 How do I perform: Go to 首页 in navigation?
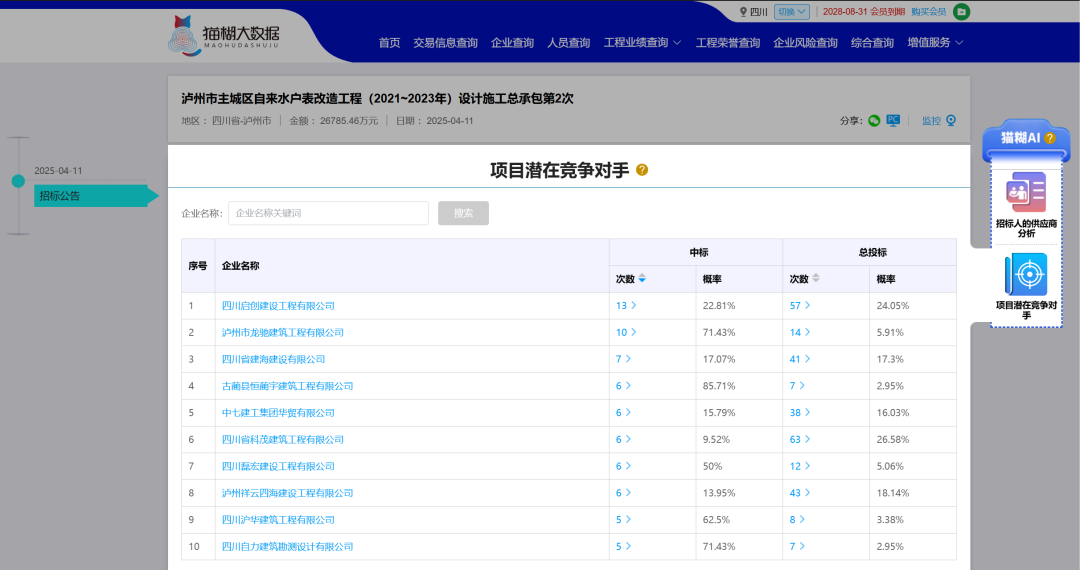389,43
